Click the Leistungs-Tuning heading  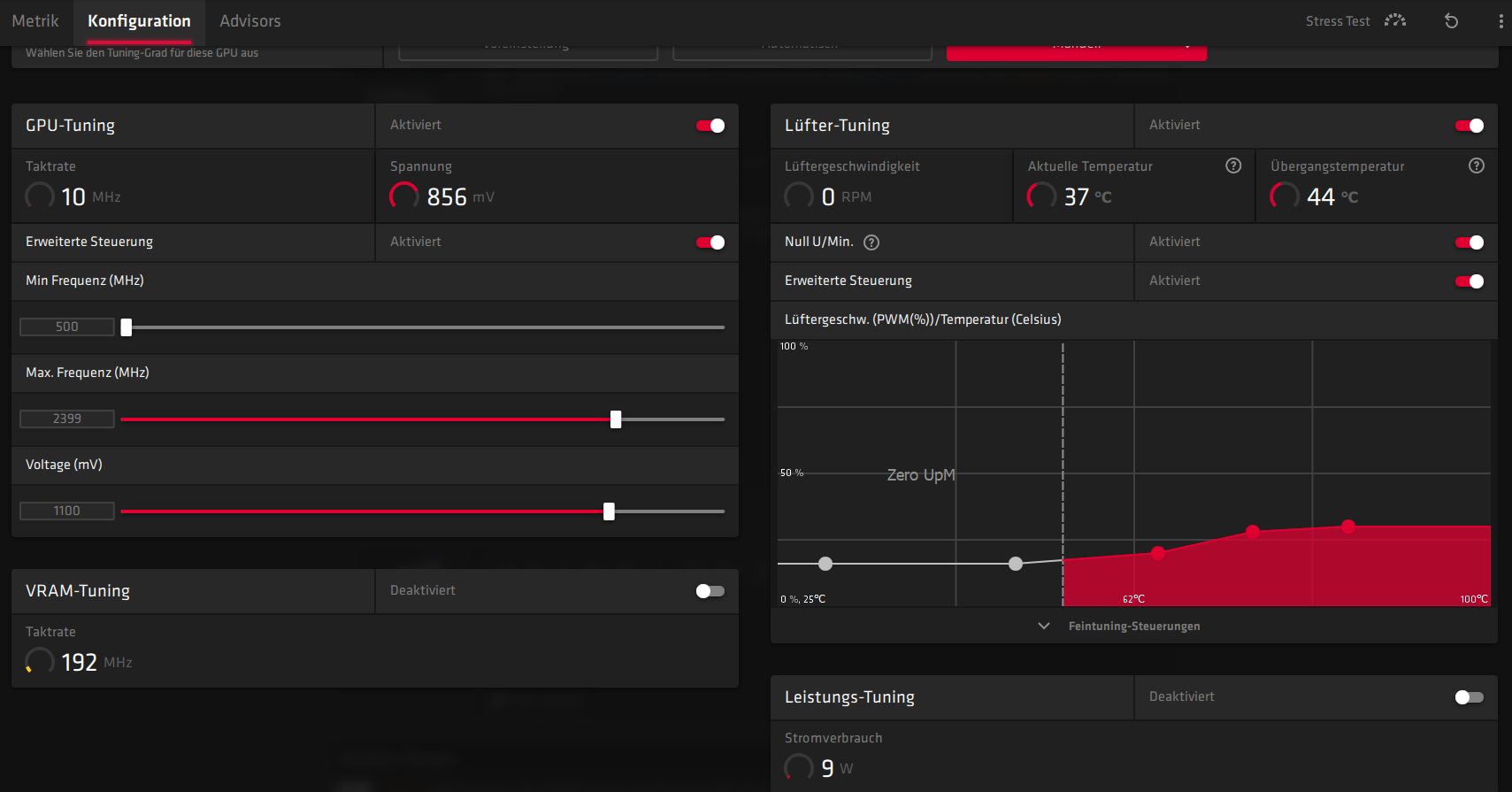click(849, 697)
